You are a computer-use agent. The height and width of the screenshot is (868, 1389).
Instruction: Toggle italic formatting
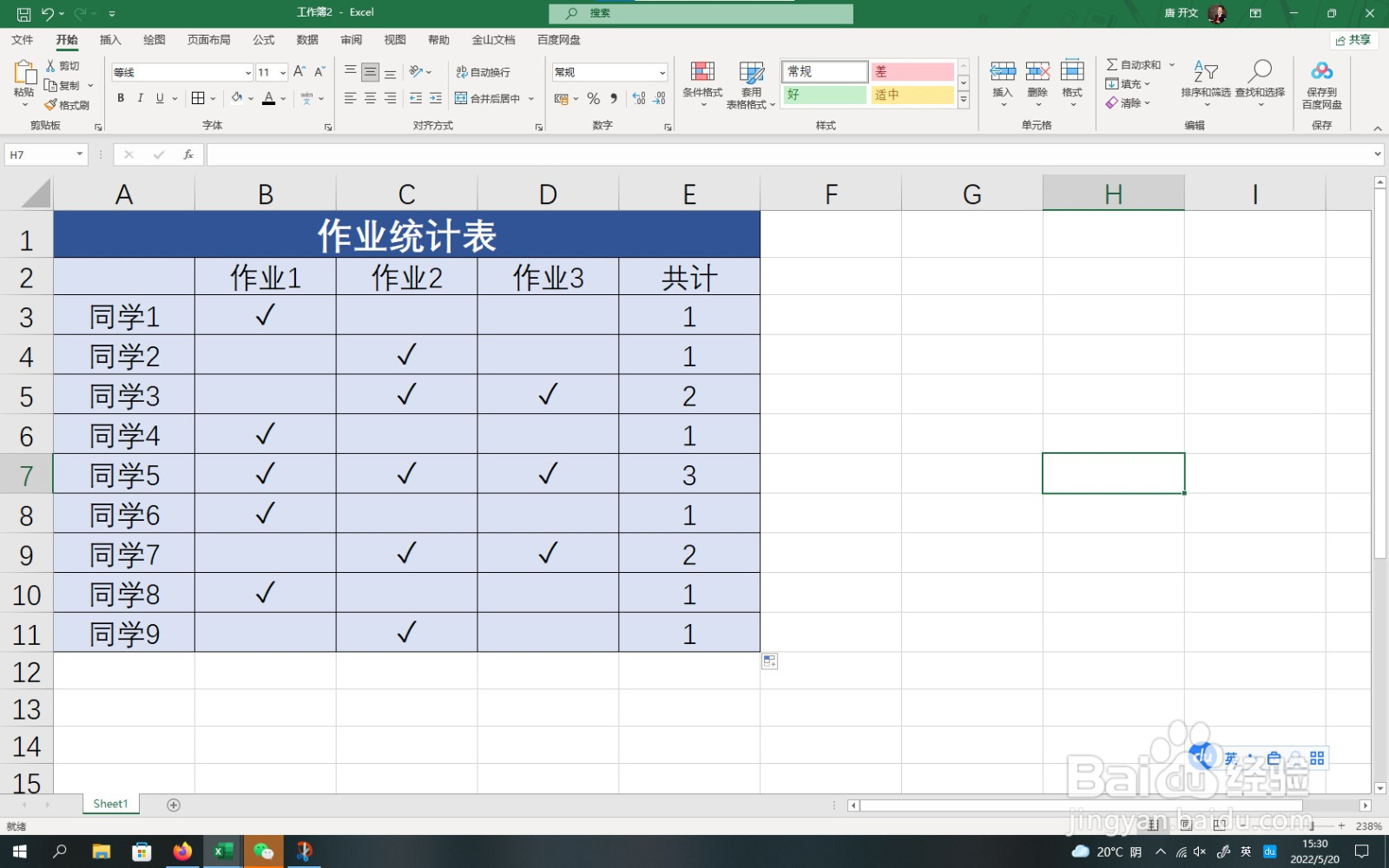[x=140, y=98]
